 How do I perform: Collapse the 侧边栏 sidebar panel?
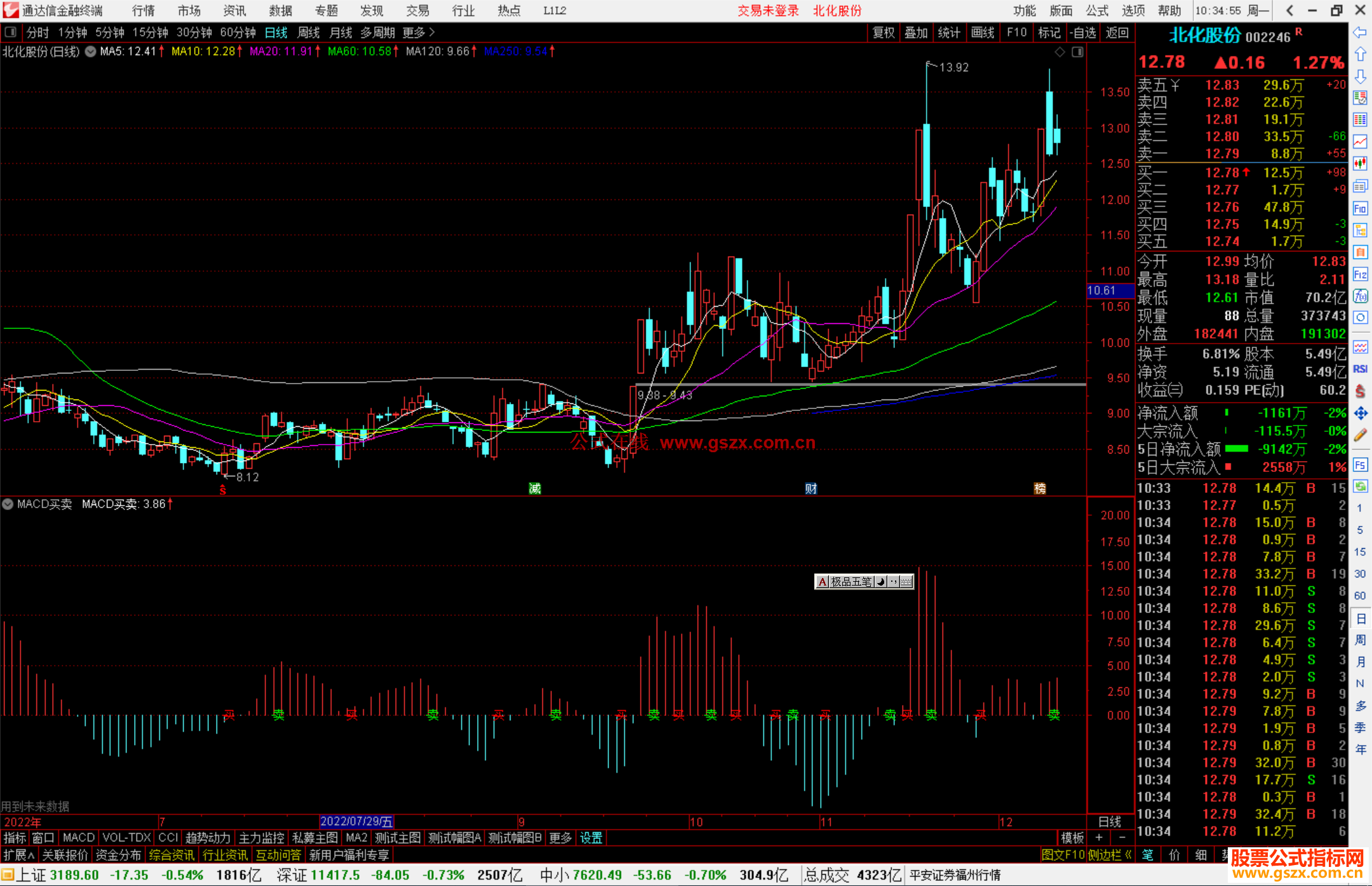tap(1110, 855)
